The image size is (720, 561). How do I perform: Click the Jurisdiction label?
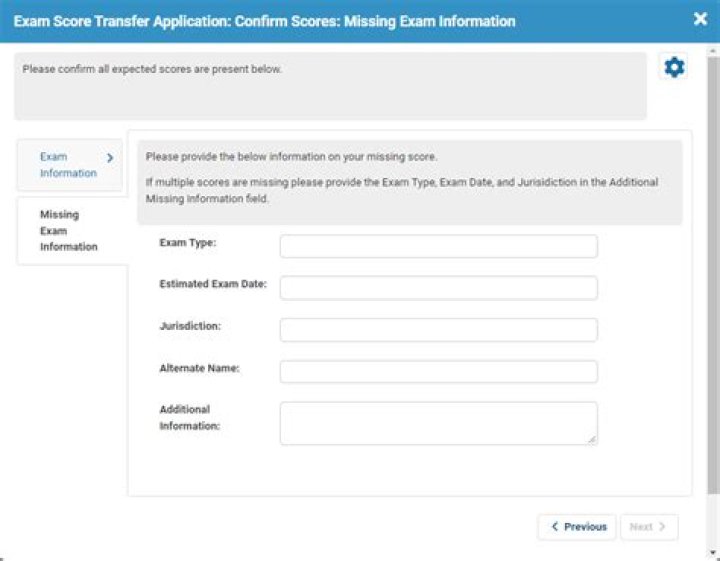190,327
